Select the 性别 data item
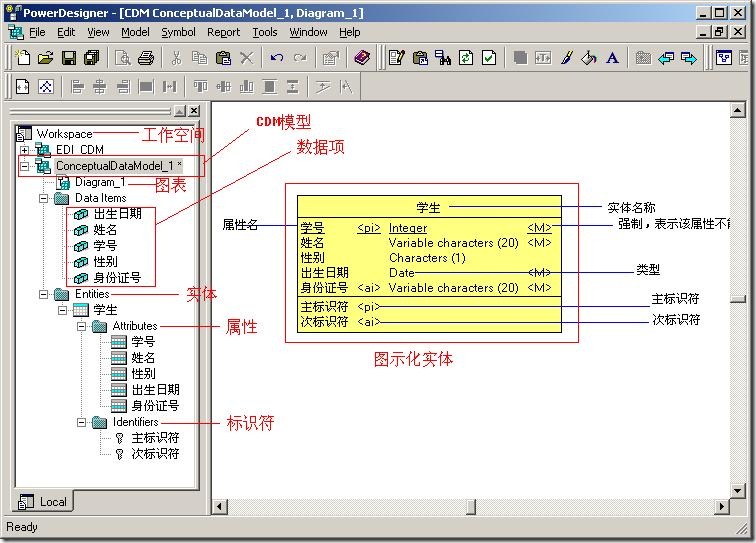 [105, 262]
